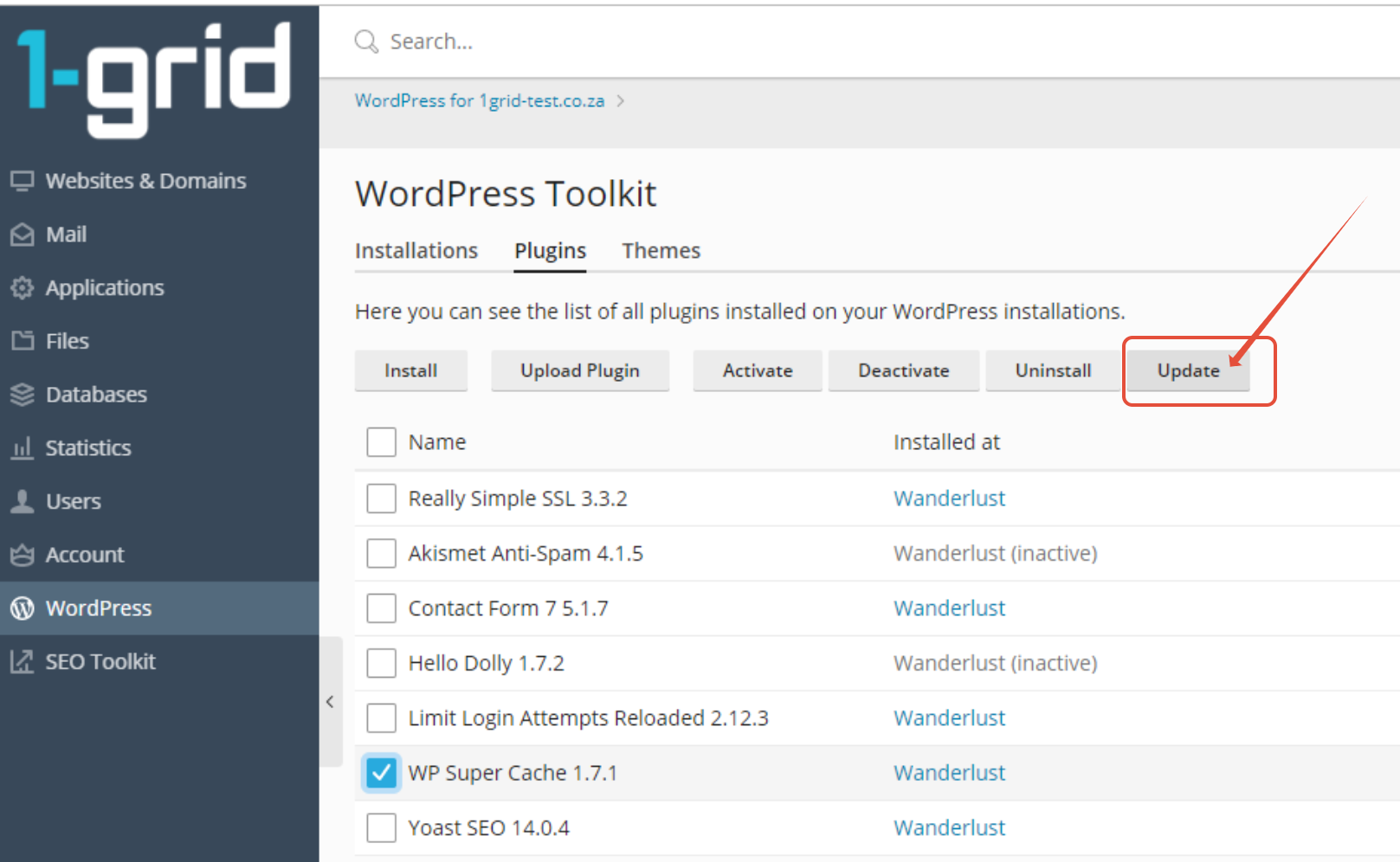Click the "WordPress Toolkit" page heading
The height and width of the screenshot is (862, 1400).
(506, 194)
